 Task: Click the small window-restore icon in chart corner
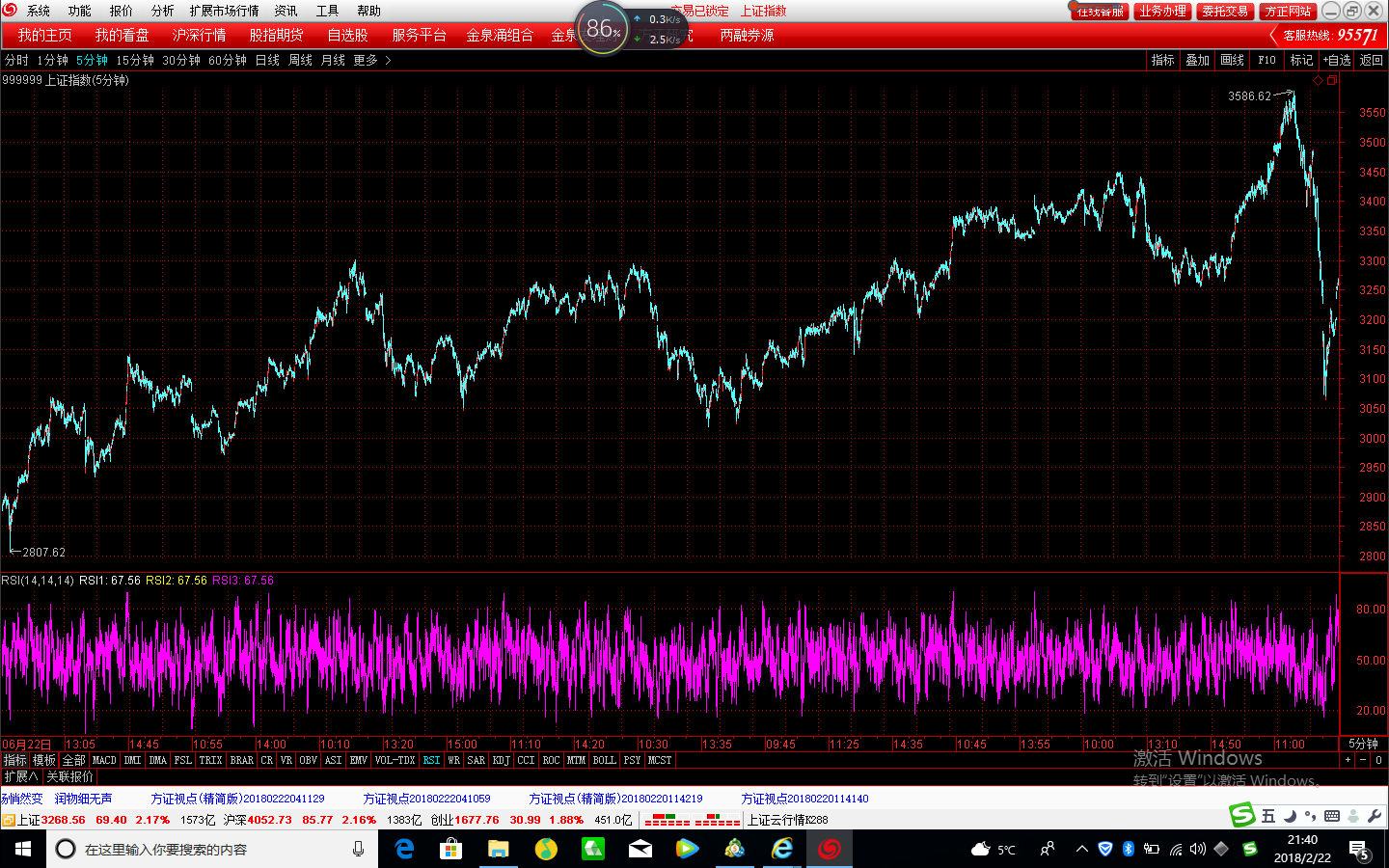coord(1332,81)
